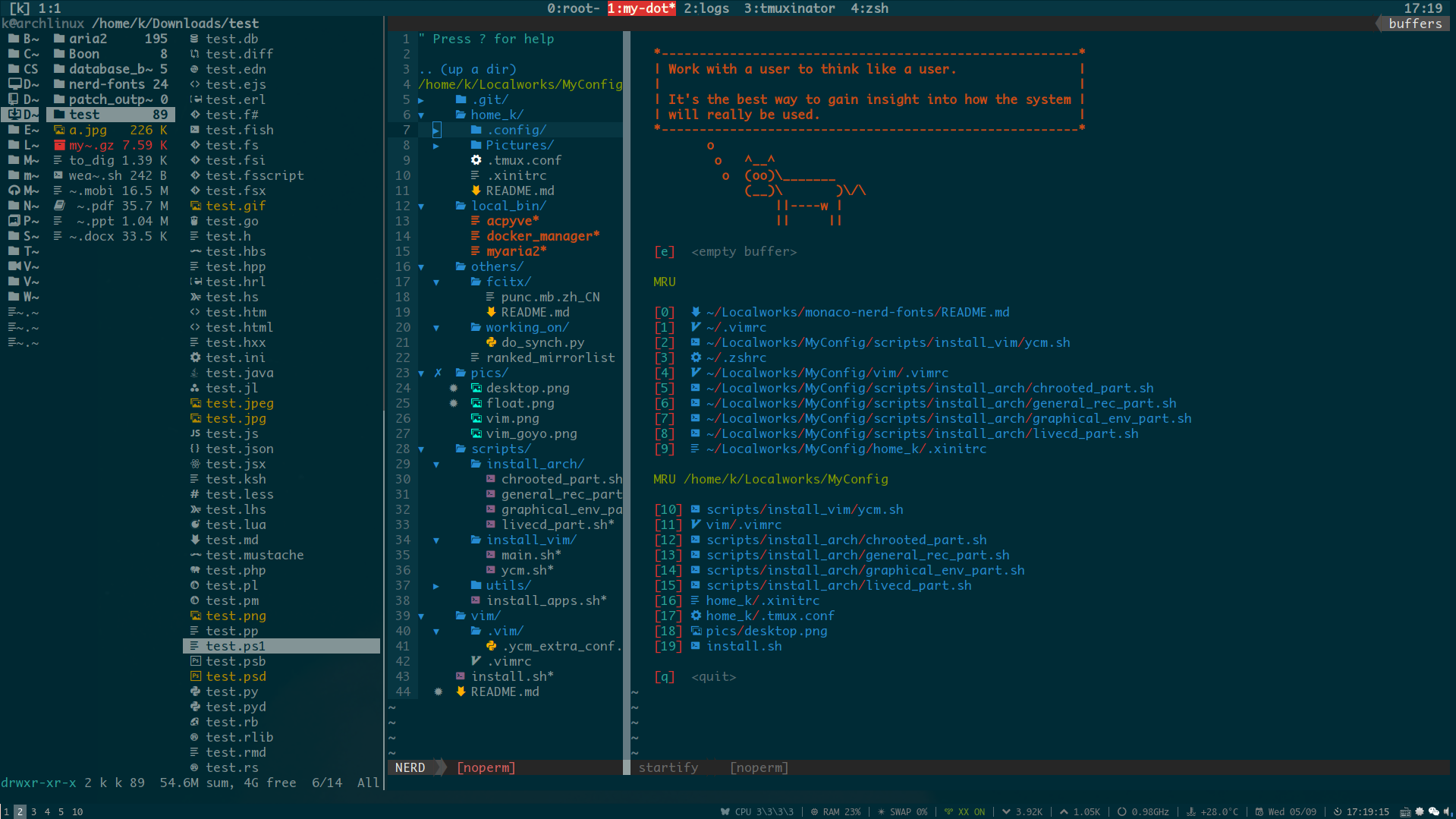This screenshot has width=1456, height=819.
Task: Select the [q] quit entry in Startify
Action: [x=695, y=676]
